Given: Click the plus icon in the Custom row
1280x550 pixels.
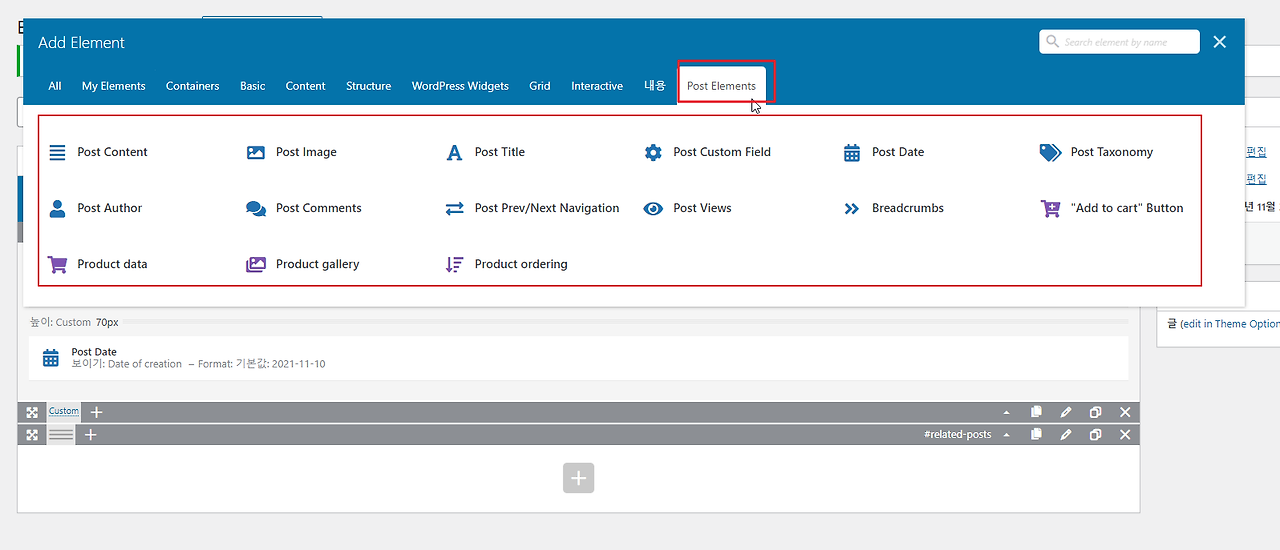Looking at the screenshot, I should click(x=97, y=412).
